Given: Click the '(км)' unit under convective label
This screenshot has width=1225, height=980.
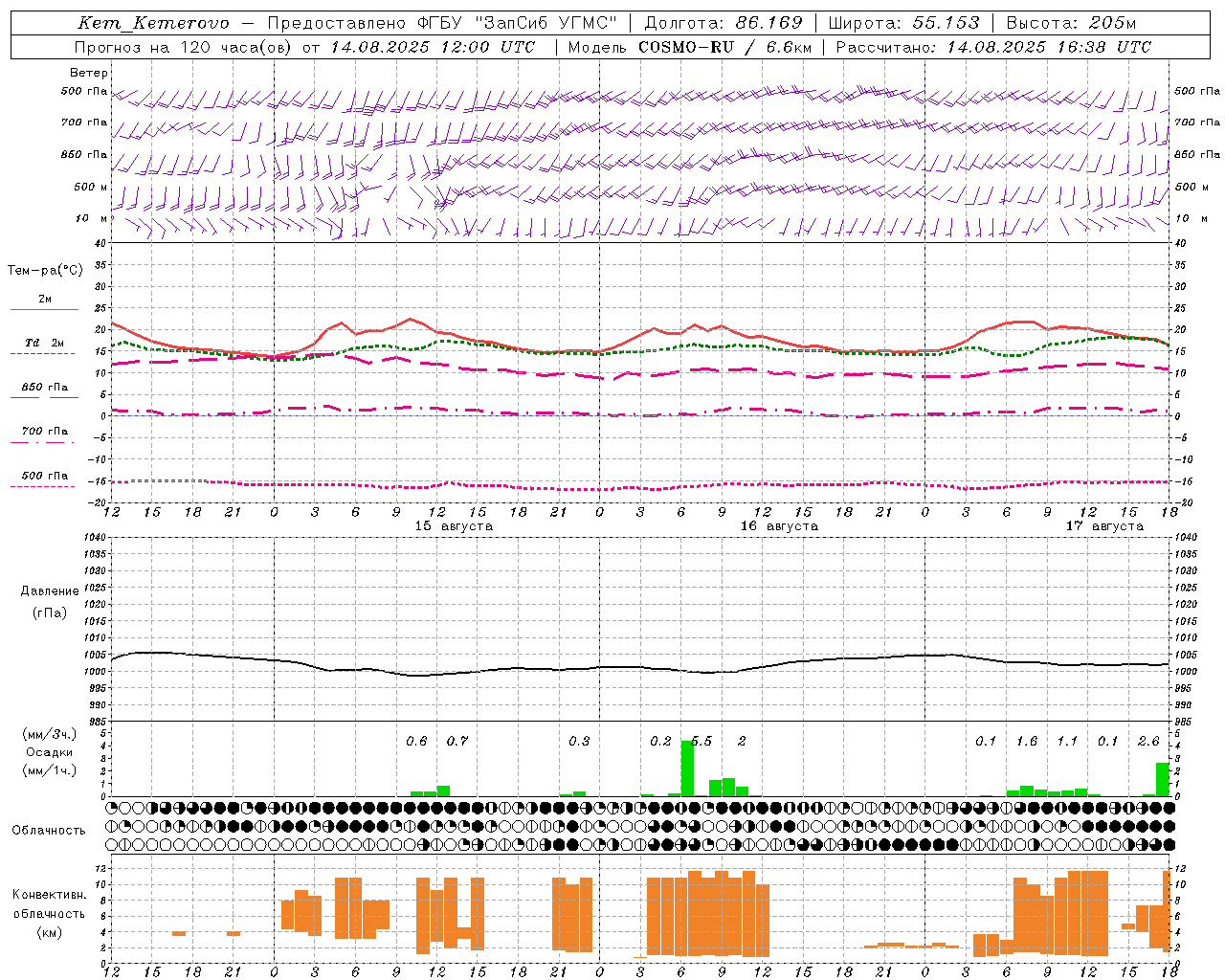Looking at the screenshot, I should [x=49, y=931].
